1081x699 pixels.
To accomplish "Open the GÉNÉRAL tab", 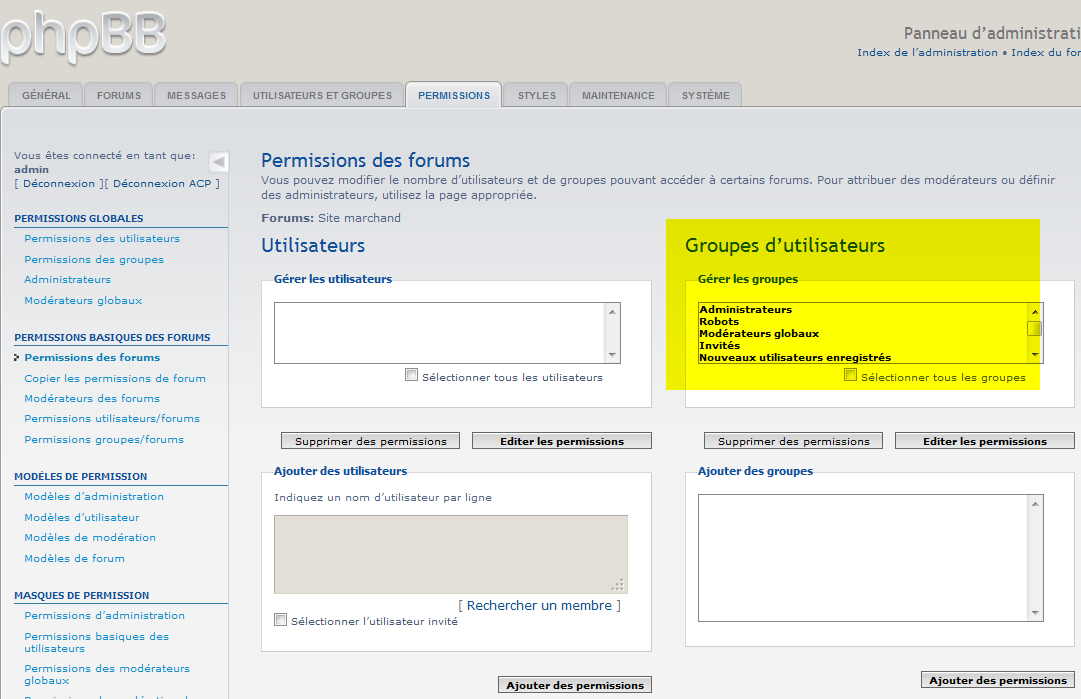I will pyautogui.click(x=46, y=95).
